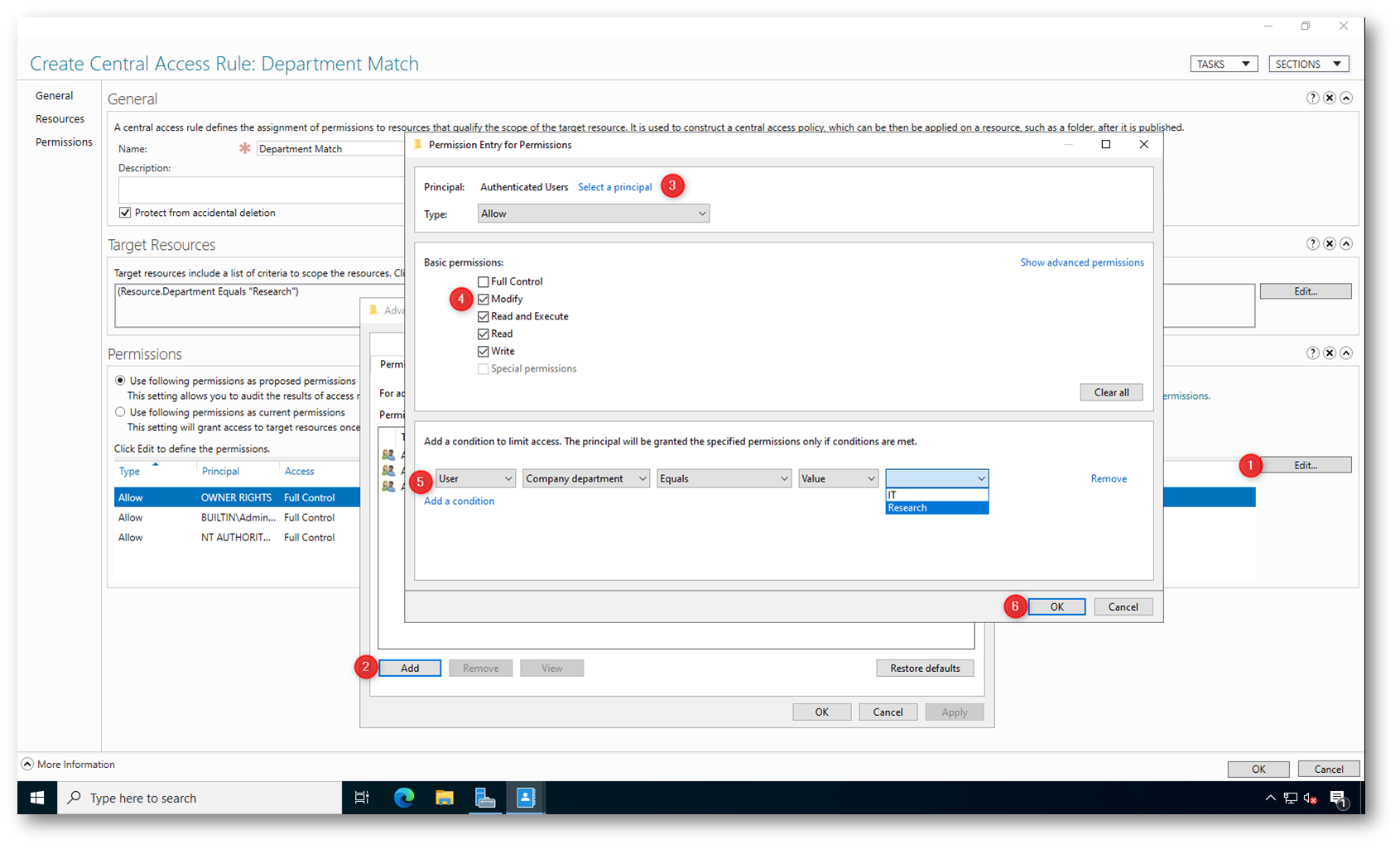
Task: Uncheck the Modify permission checkbox
Action: pos(484,299)
